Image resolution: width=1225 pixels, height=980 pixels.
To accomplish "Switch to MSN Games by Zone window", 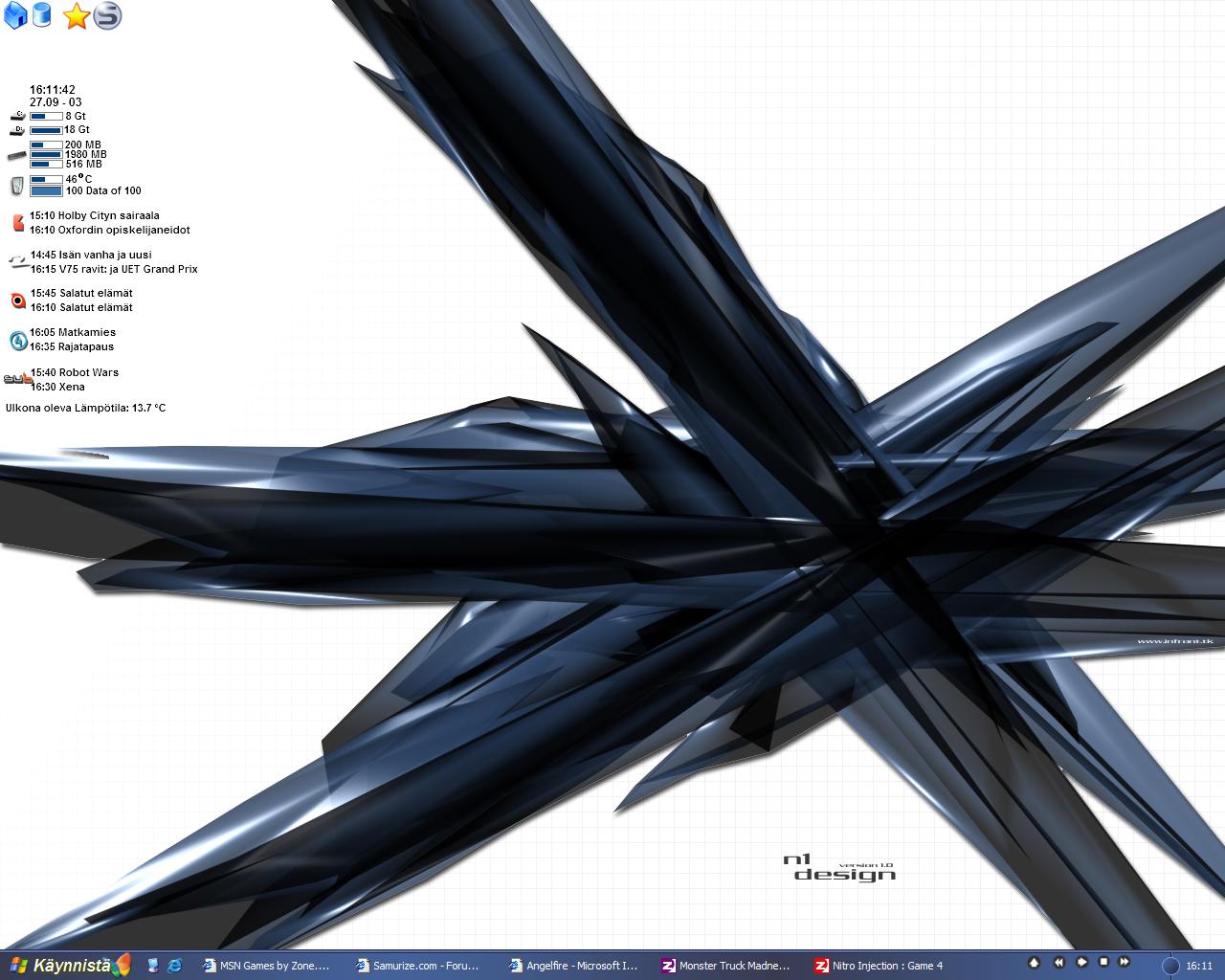I will tap(268, 966).
